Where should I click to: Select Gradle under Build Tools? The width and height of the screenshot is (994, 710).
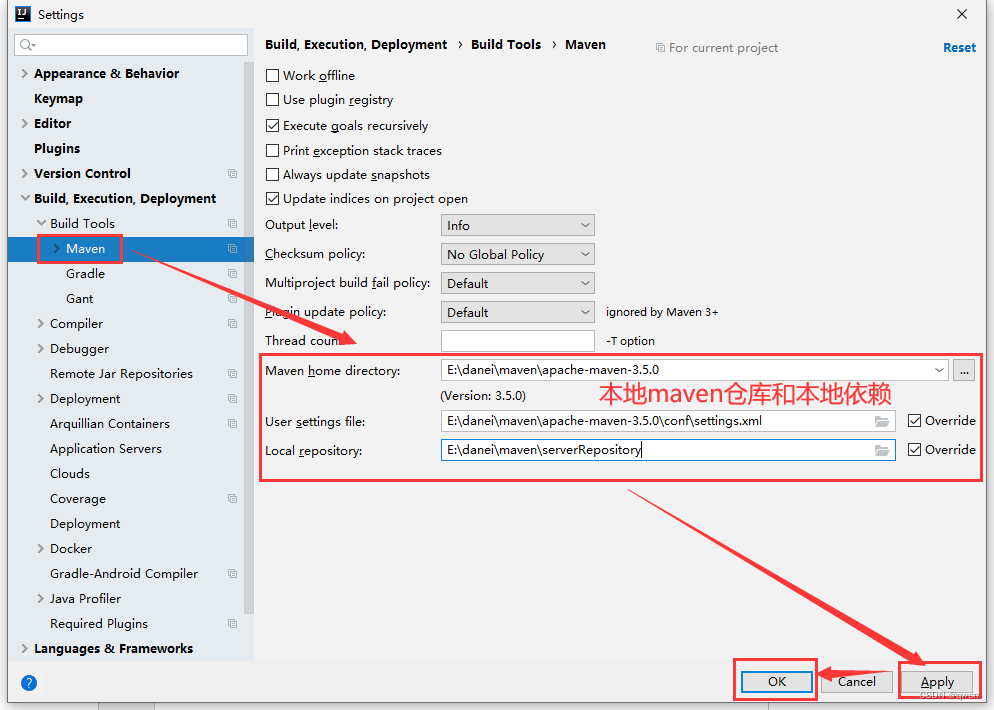click(86, 274)
